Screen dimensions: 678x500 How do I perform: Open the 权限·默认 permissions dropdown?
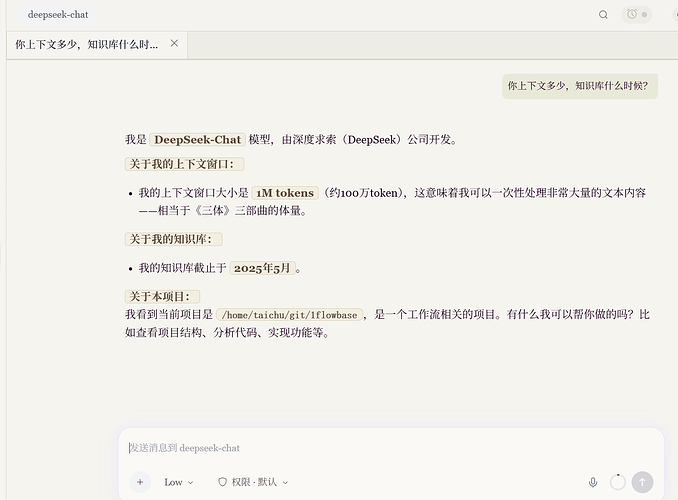(x=253, y=482)
